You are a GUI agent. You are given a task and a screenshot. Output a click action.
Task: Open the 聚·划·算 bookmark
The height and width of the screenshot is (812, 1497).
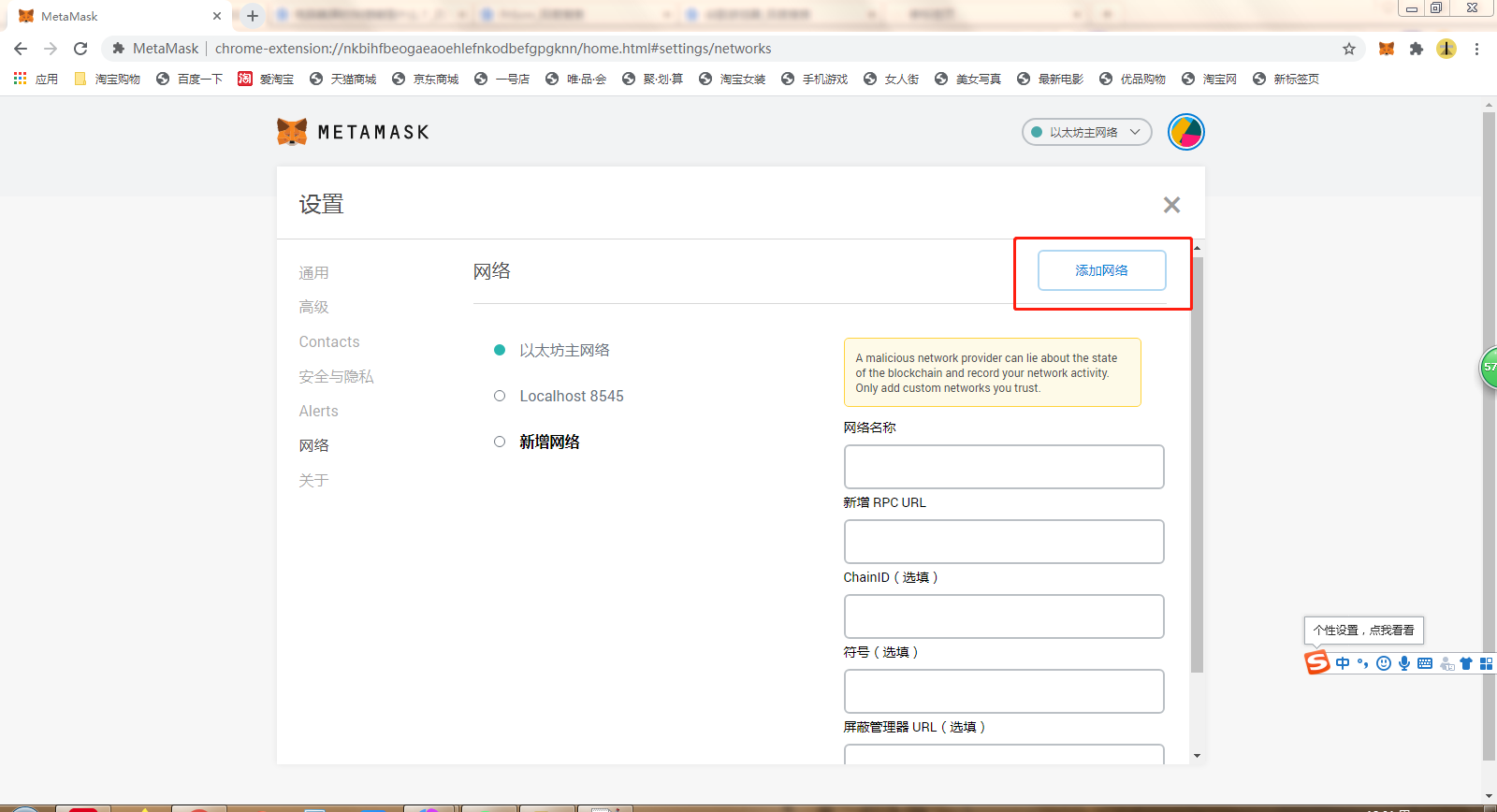pyautogui.click(x=652, y=79)
